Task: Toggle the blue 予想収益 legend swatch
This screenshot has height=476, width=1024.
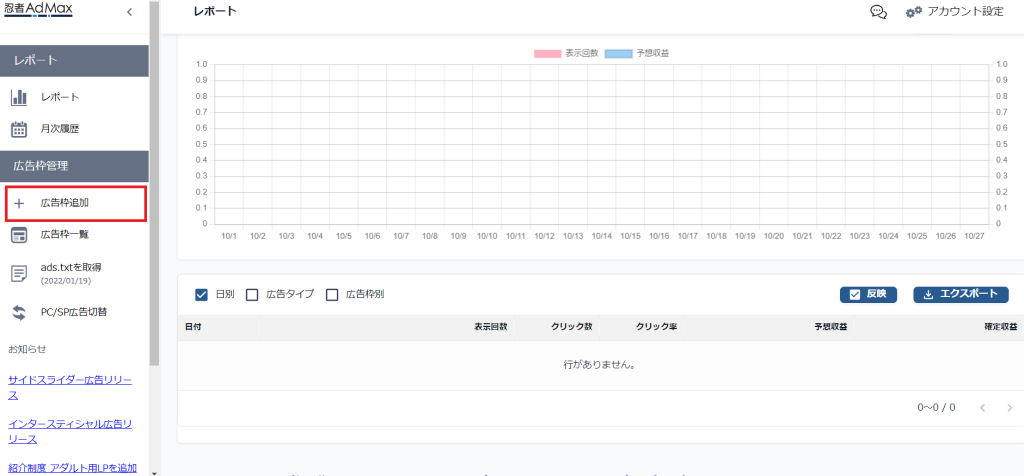Action: click(618, 54)
